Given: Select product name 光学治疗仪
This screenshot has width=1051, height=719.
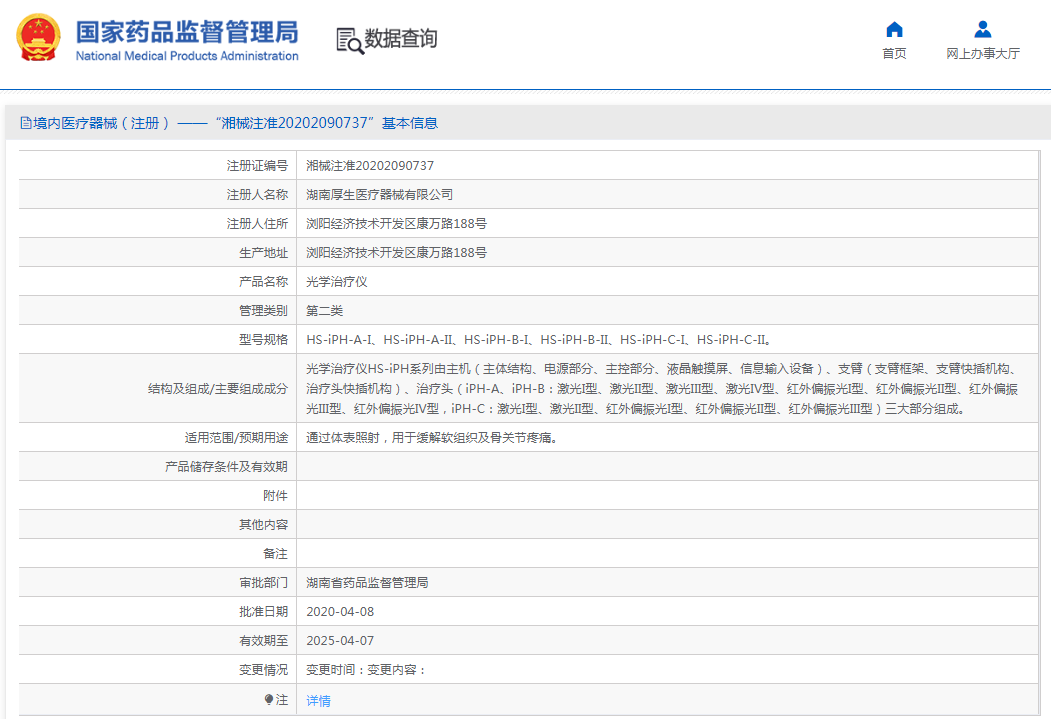Looking at the screenshot, I should (336, 281).
